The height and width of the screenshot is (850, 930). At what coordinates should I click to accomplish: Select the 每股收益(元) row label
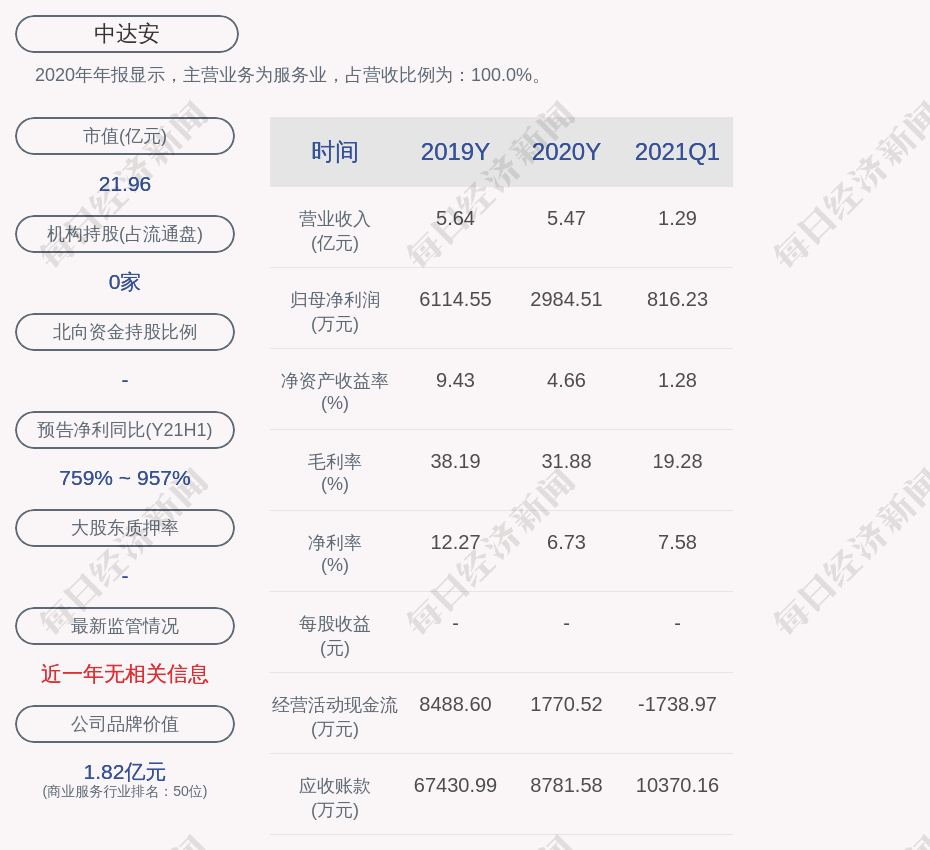[x=335, y=635]
